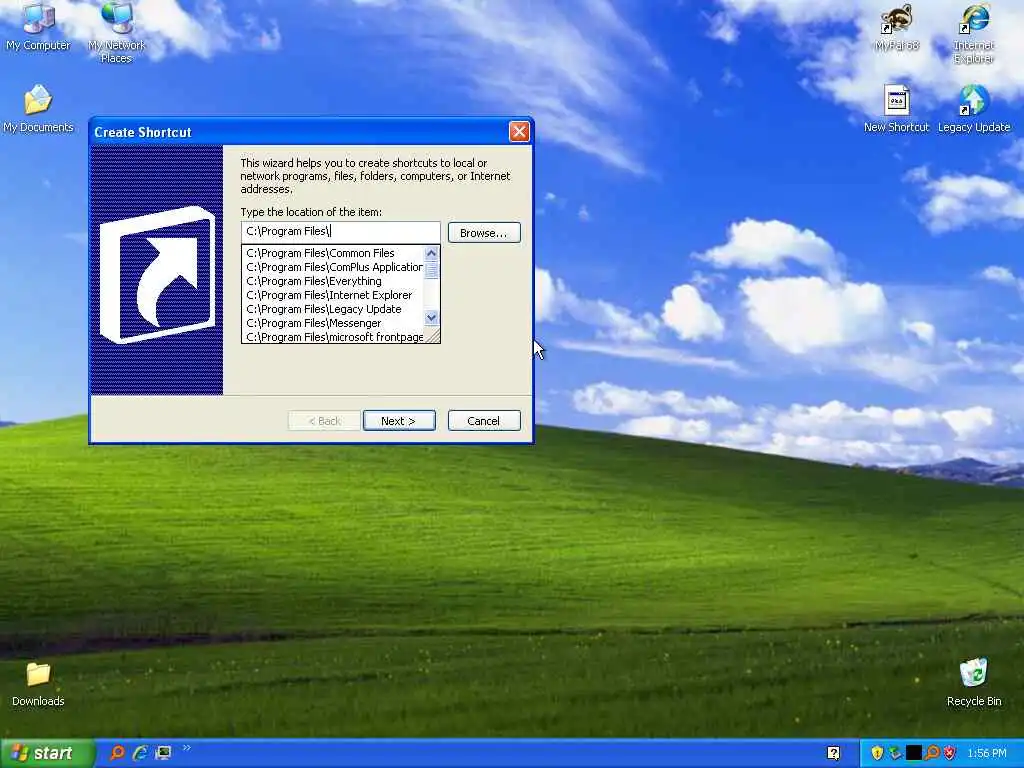Click the black square tray icon
1024x768 pixels.
point(914,754)
